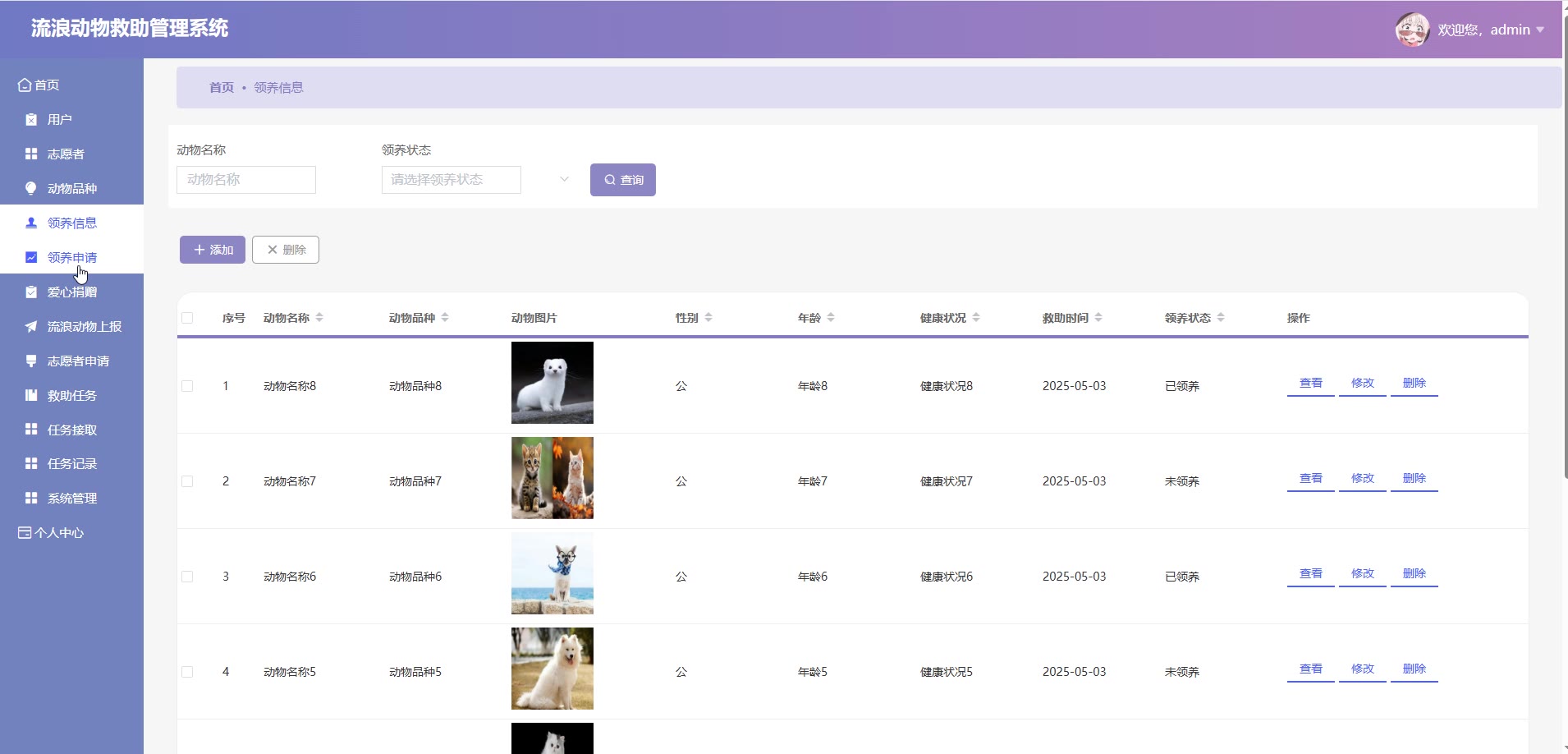Go to 爱心捐赠 menu item

[x=72, y=292]
